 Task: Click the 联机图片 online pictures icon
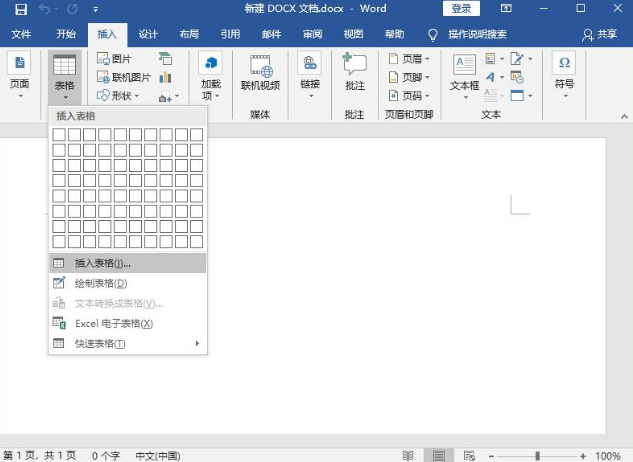125,78
